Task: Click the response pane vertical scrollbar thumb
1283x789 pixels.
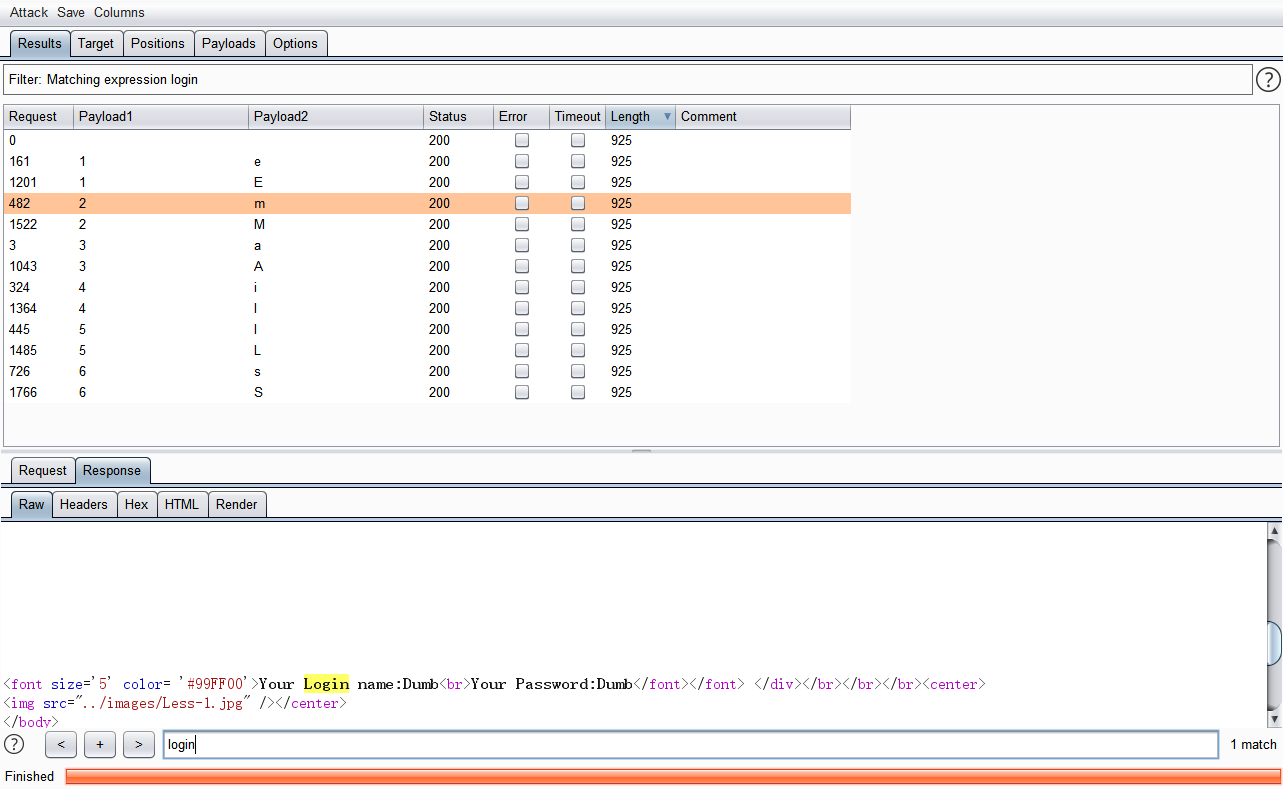Action: (1274, 643)
